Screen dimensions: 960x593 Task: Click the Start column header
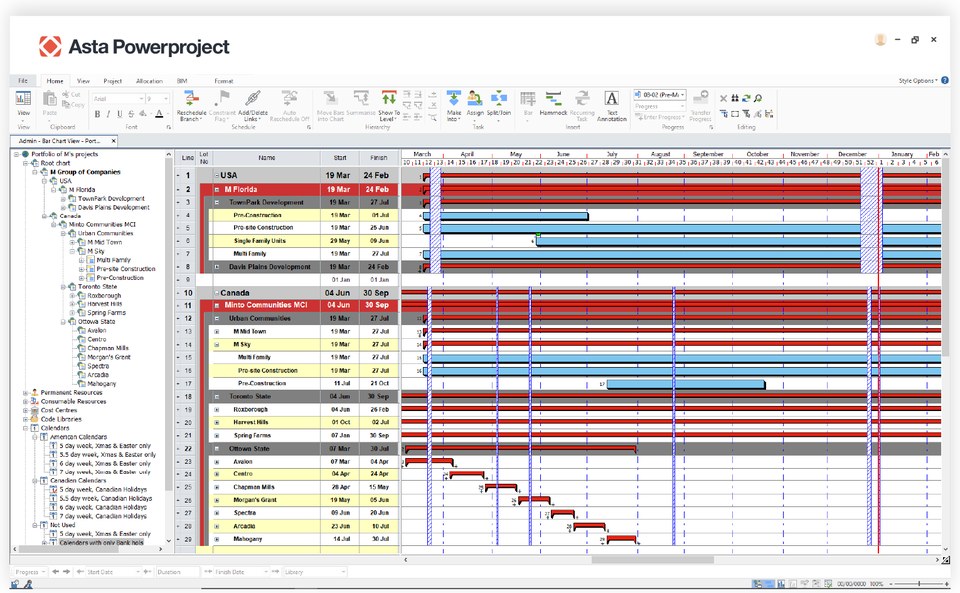click(x=340, y=158)
